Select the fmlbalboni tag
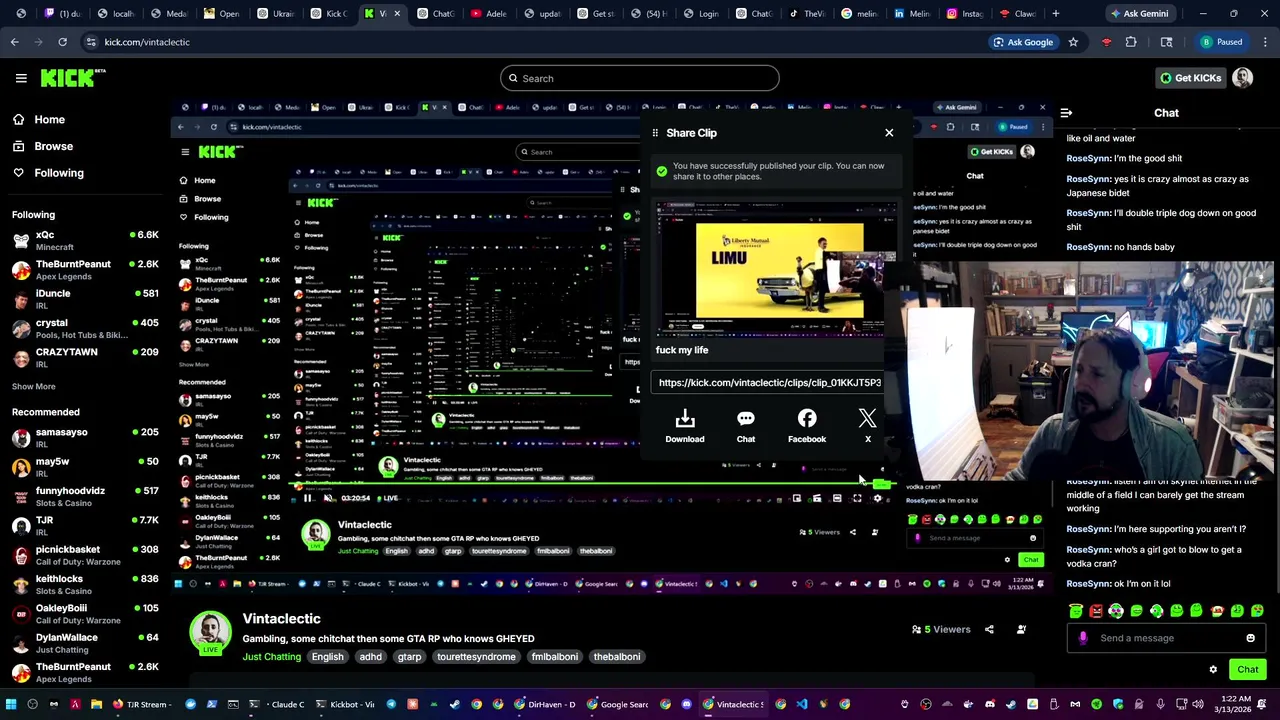Screen dimensions: 1280x720 click(554, 657)
